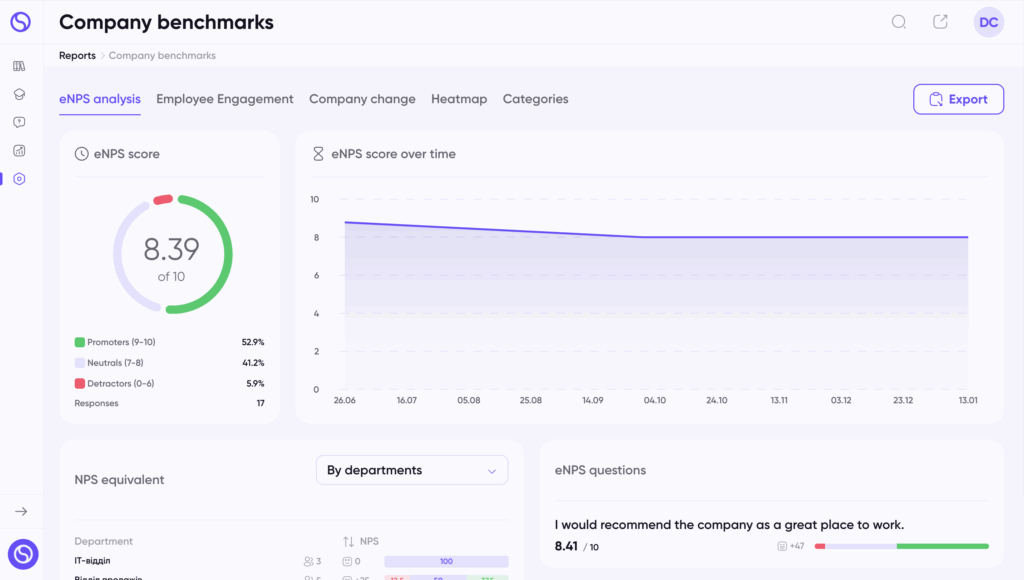Open the Company change tab
Screen dimensions: 1024x580
coord(362,99)
